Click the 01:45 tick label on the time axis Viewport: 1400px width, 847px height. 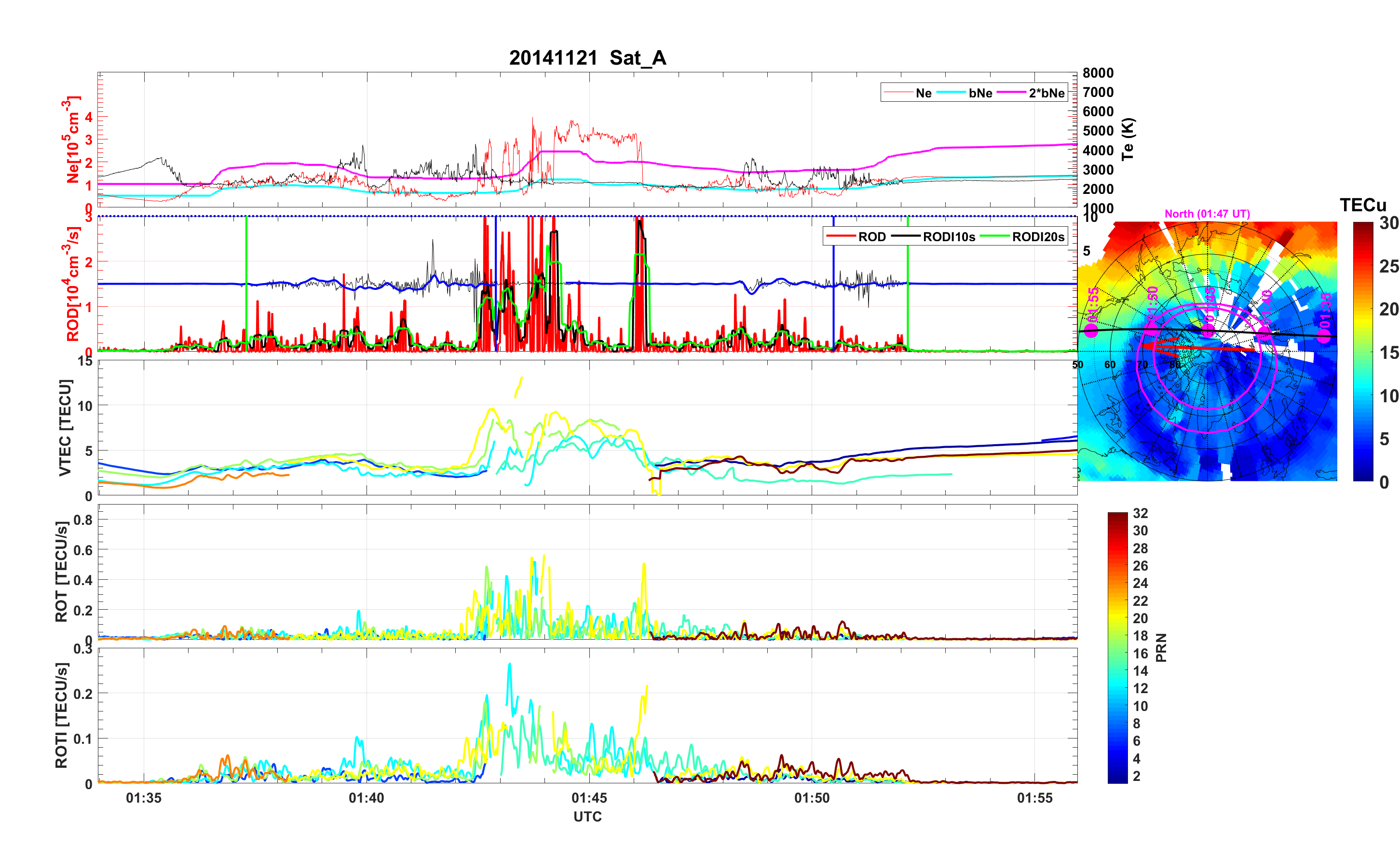tap(589, 797)
